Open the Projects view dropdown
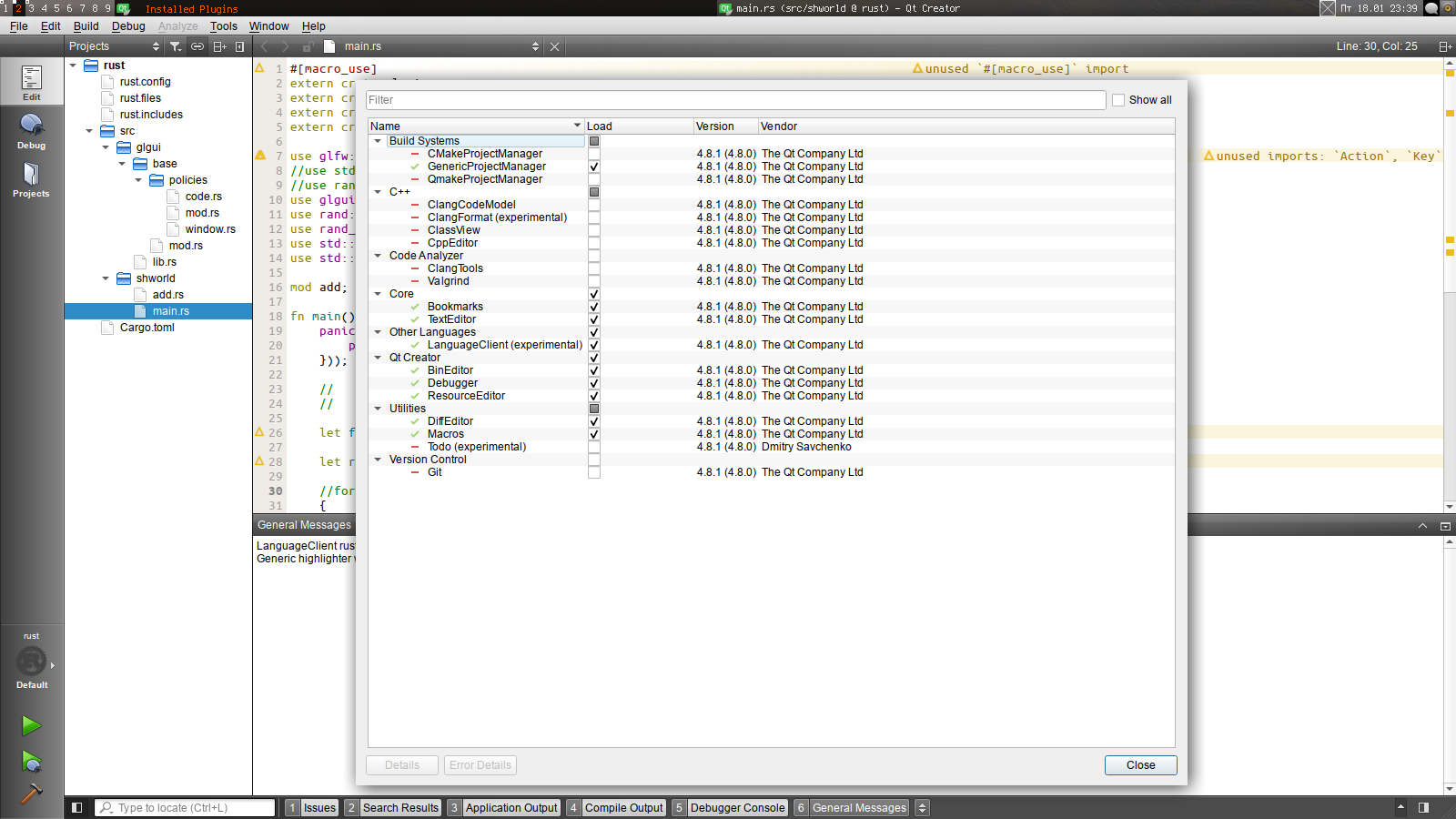Screen dimensions: 1456x819 (x=114, y=46)
